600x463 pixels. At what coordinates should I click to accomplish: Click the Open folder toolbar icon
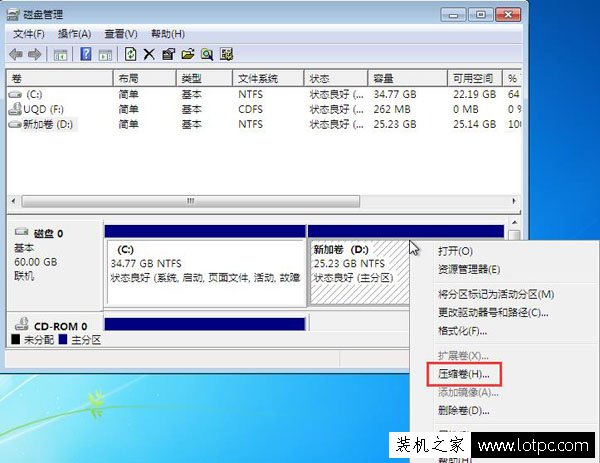(x=188, y=54)
